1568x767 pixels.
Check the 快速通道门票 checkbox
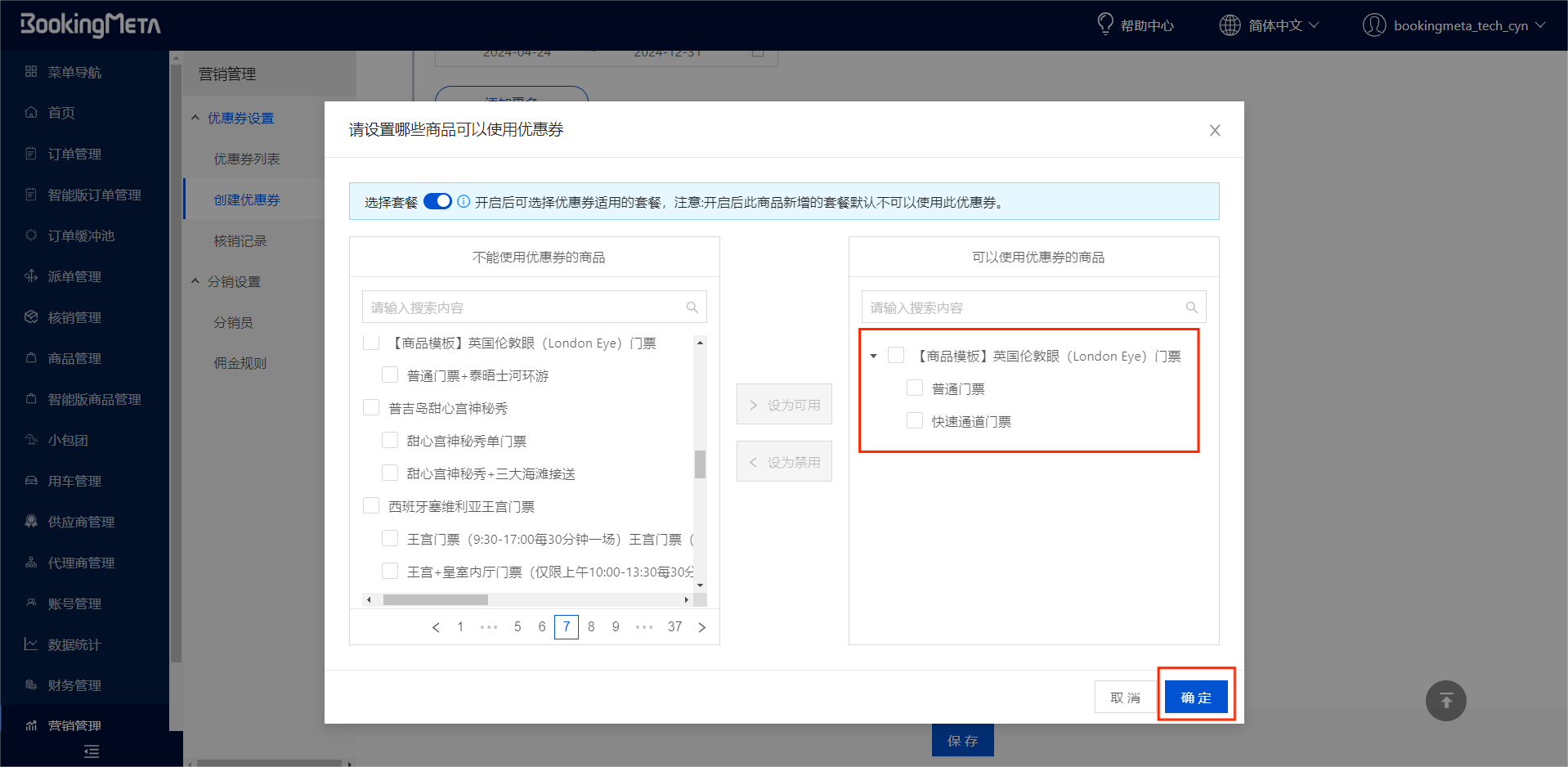click(x=915, y=421)
